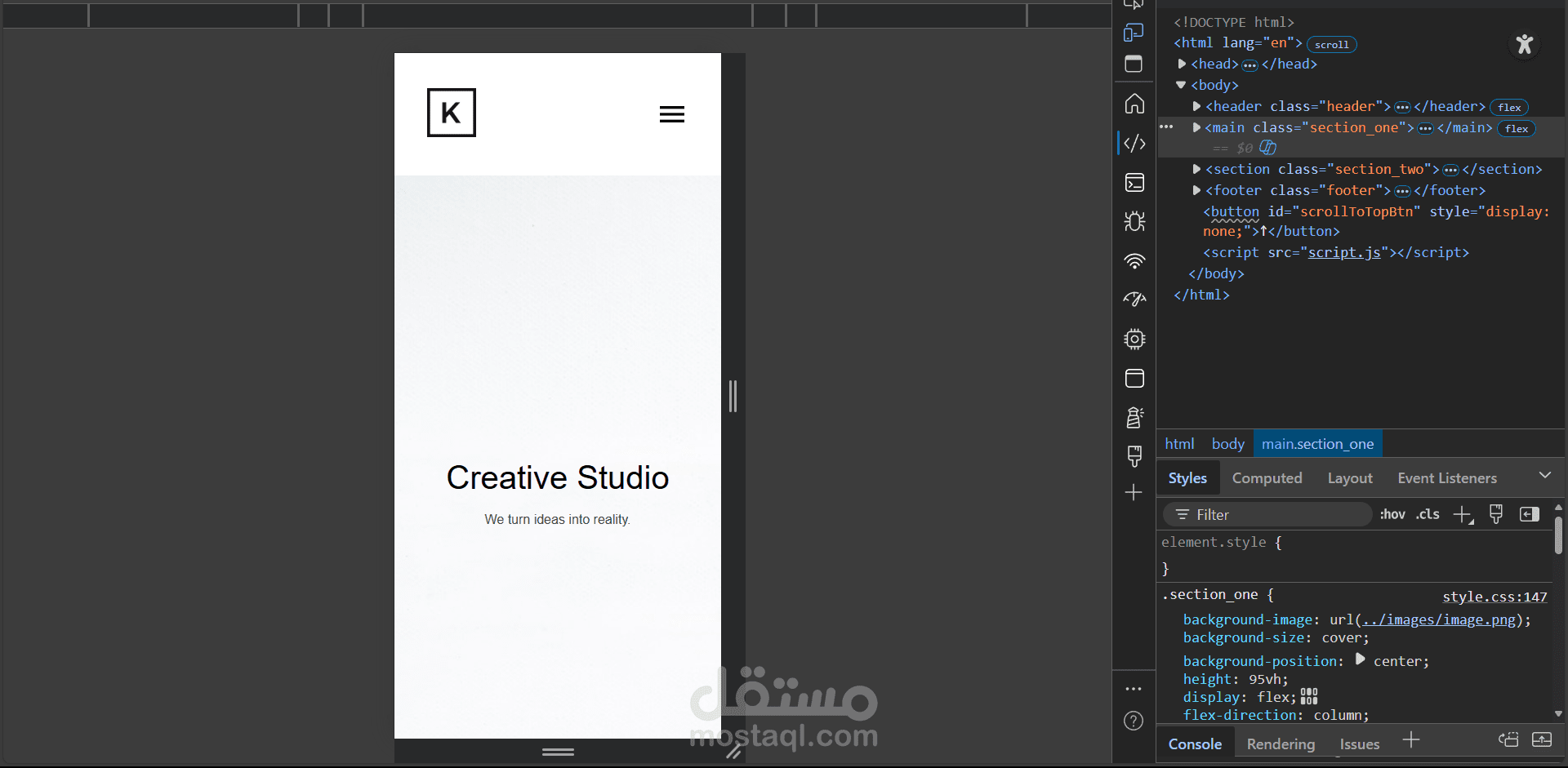Expand the background-position property triangle
This screenshot has height=768, width=1568.
[1360, 659]
